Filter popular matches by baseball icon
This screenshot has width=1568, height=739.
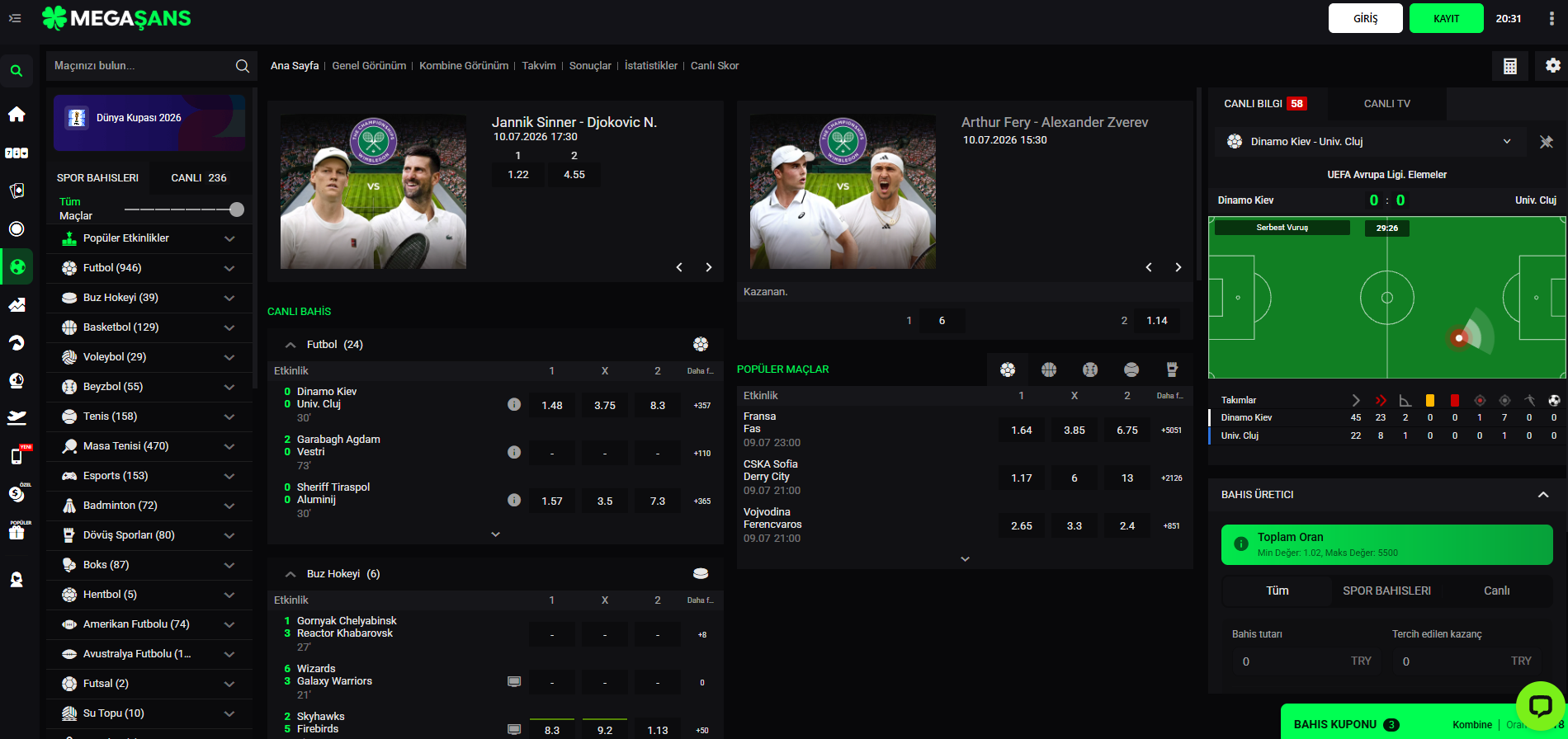tap(1090, 369)
